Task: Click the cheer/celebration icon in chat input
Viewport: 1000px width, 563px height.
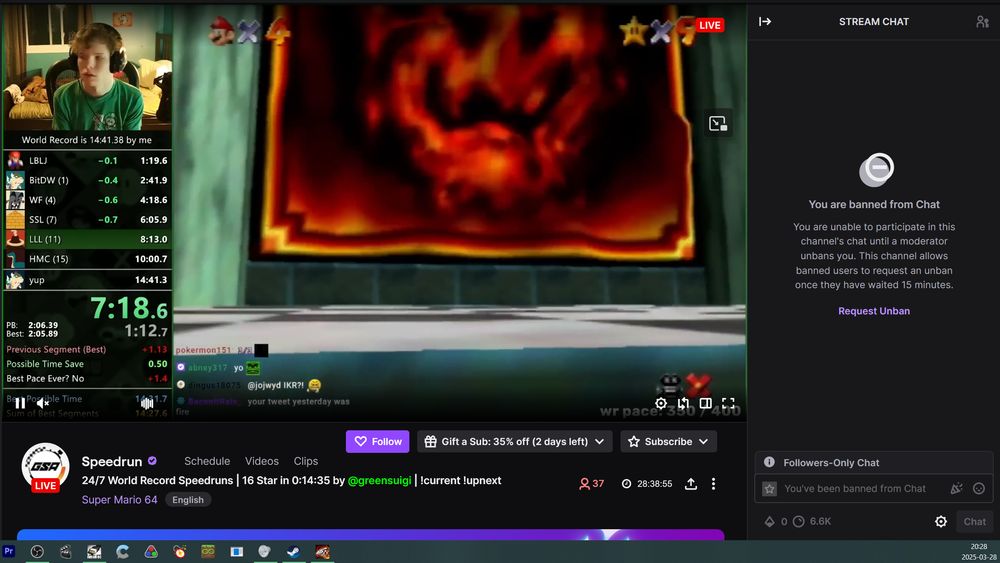Action: click(x=956, y=488)
